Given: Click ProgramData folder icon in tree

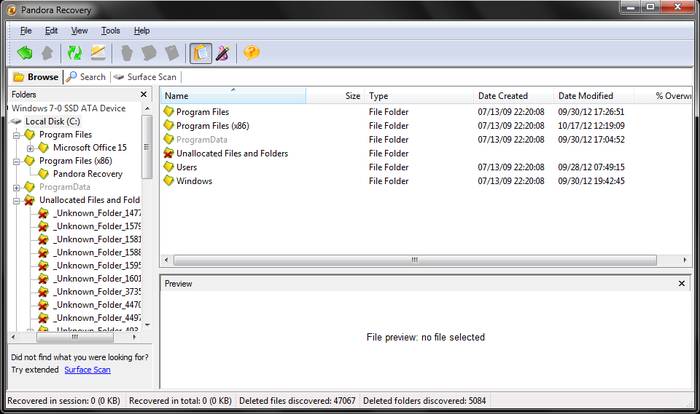Looking at the screenshot, I should 29,187.
